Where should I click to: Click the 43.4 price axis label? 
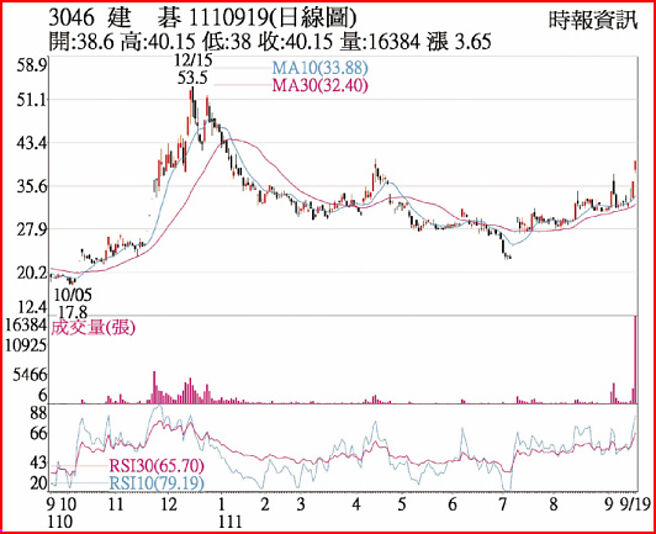32,143
